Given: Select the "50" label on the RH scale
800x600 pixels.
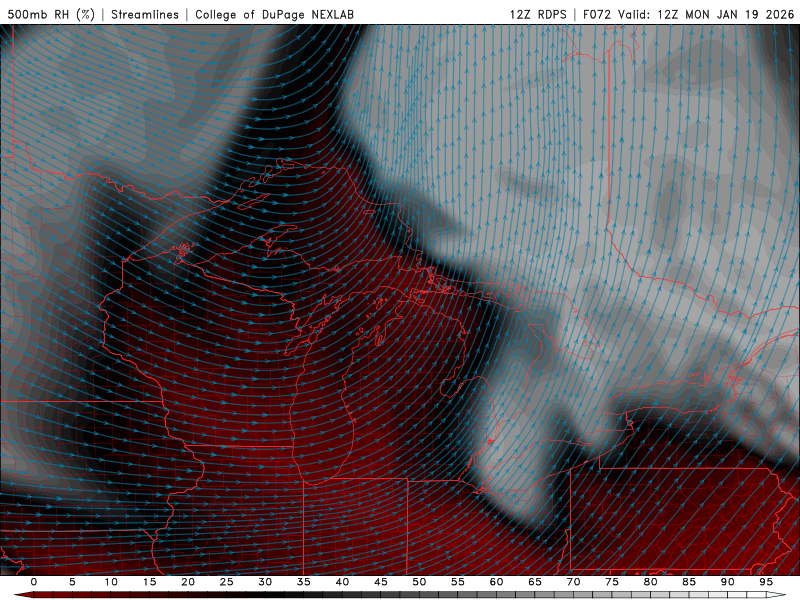Looking at the screenshot, I should click(419, 582).
